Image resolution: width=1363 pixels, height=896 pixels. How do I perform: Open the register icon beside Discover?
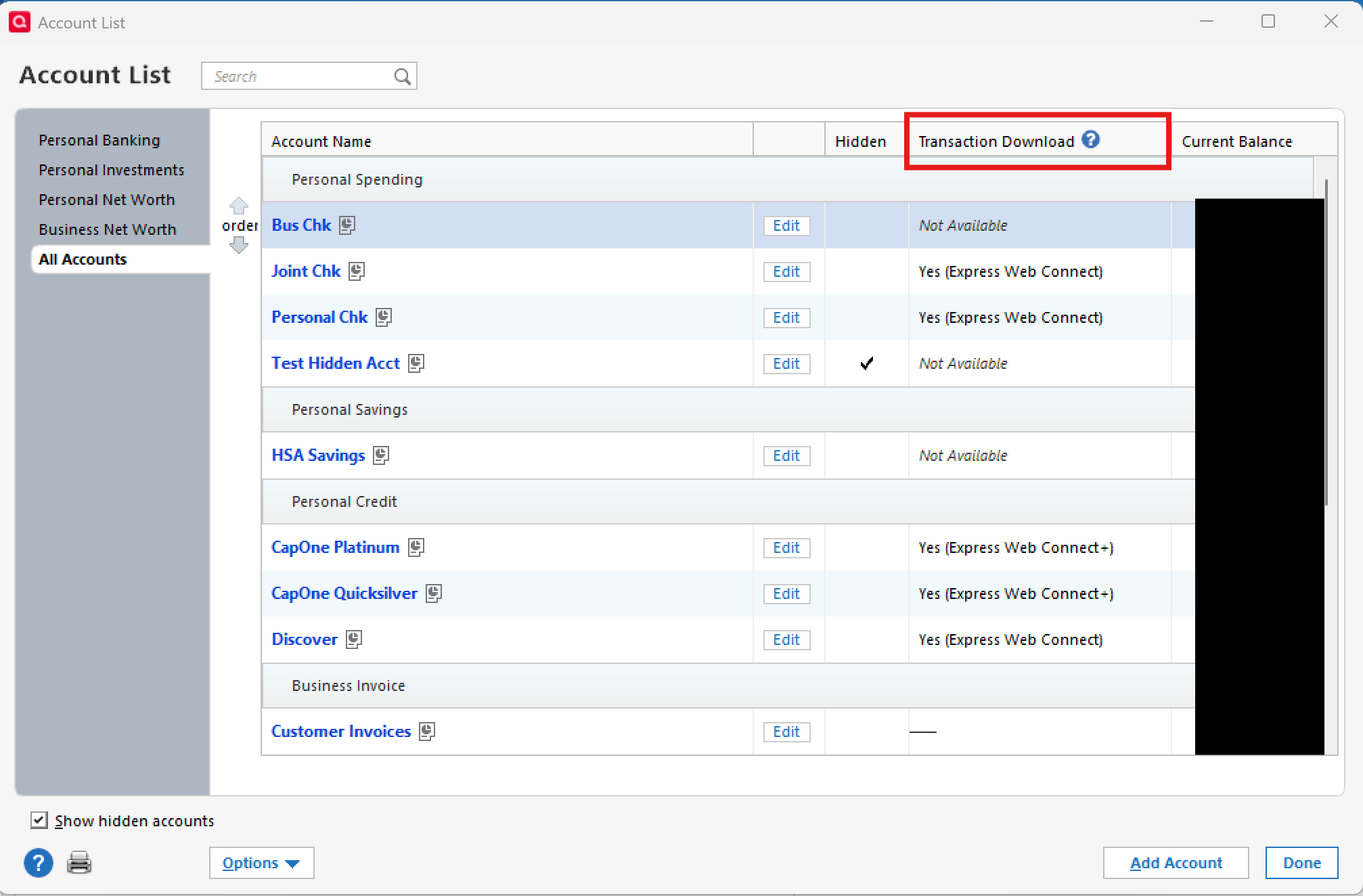(x=354, y=639)
